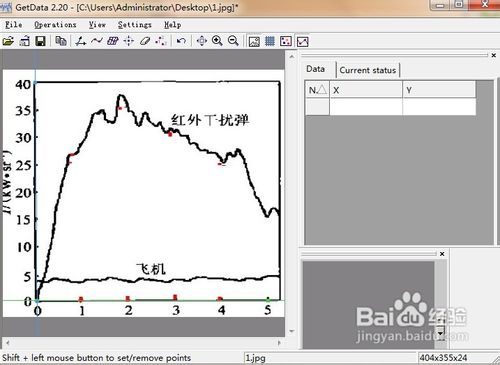
Task: Open the File menu
Action: tap(14, 25)
